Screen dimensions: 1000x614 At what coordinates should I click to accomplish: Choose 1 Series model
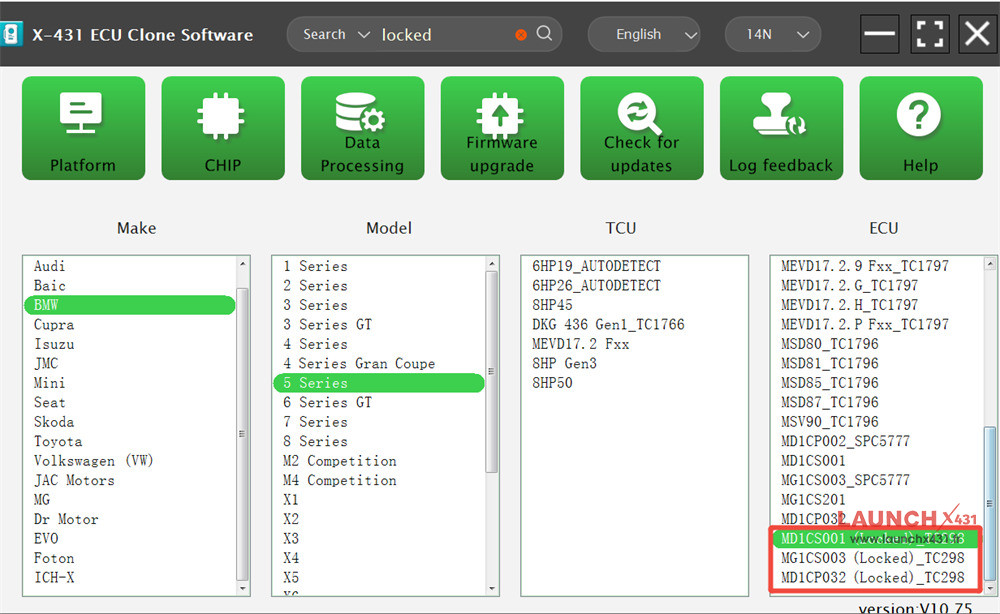(316, 266)
